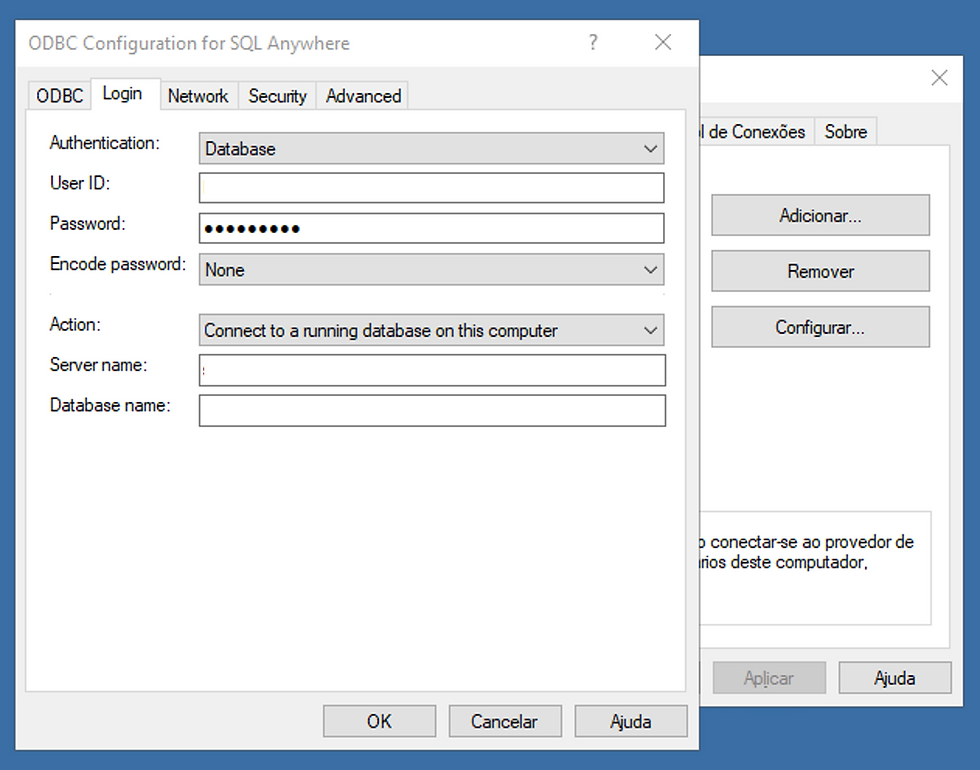Viewport: 980px width, 770px height.
Task: Confirm the ODBC configuration with OK
Action: point(379,721)
